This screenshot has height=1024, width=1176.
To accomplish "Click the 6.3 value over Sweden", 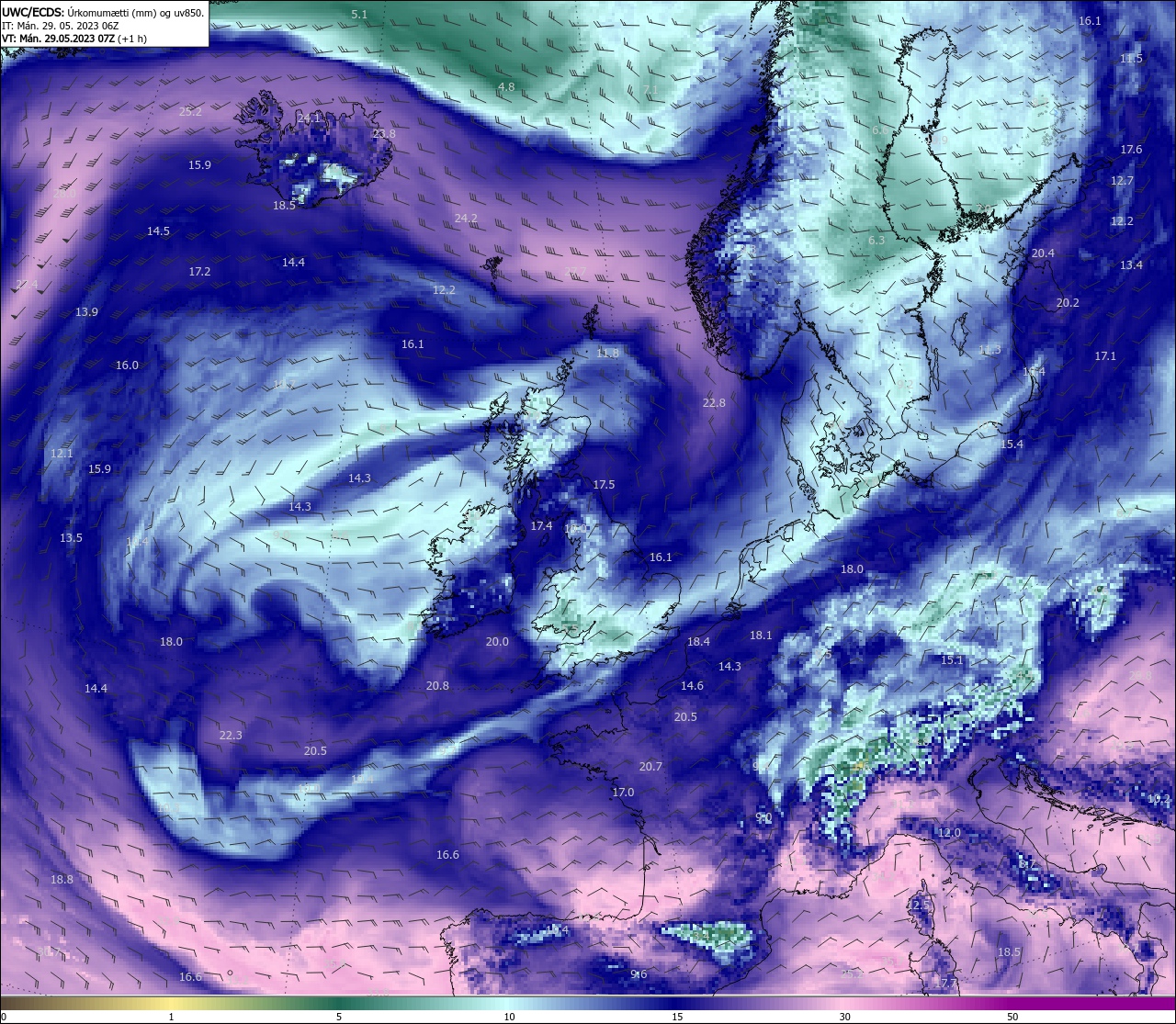I will tap(876, 241).
